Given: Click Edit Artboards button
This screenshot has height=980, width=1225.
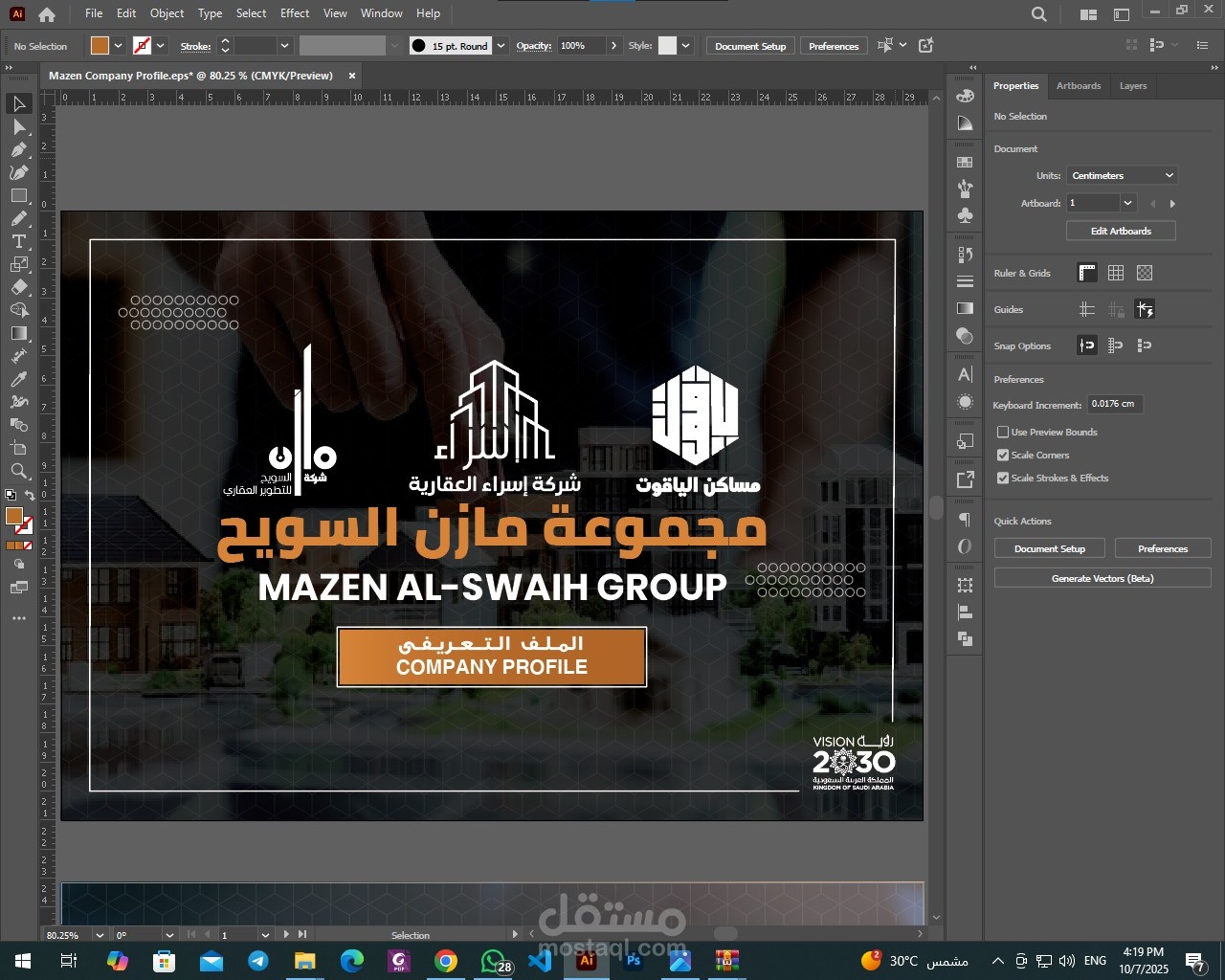Looking at the screenshot, I should [1121, 231].
